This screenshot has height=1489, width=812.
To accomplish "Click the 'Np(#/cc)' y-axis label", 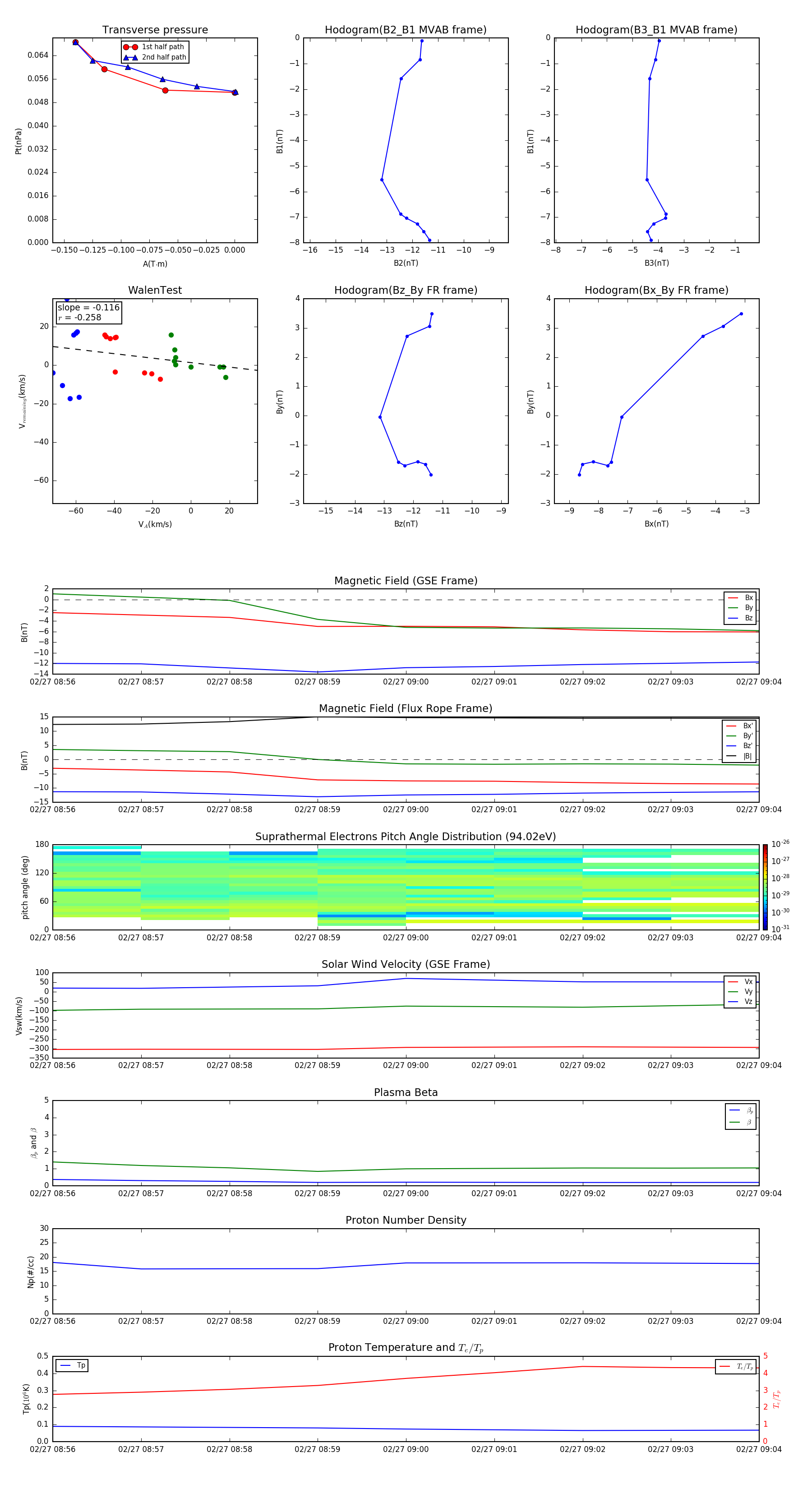I will [31, 1272].
